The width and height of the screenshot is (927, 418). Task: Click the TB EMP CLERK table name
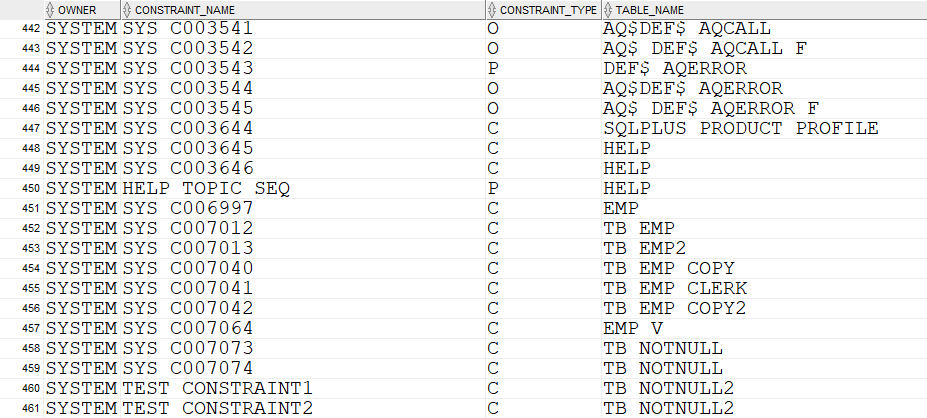pyautogui.click(x=675, y=289)
